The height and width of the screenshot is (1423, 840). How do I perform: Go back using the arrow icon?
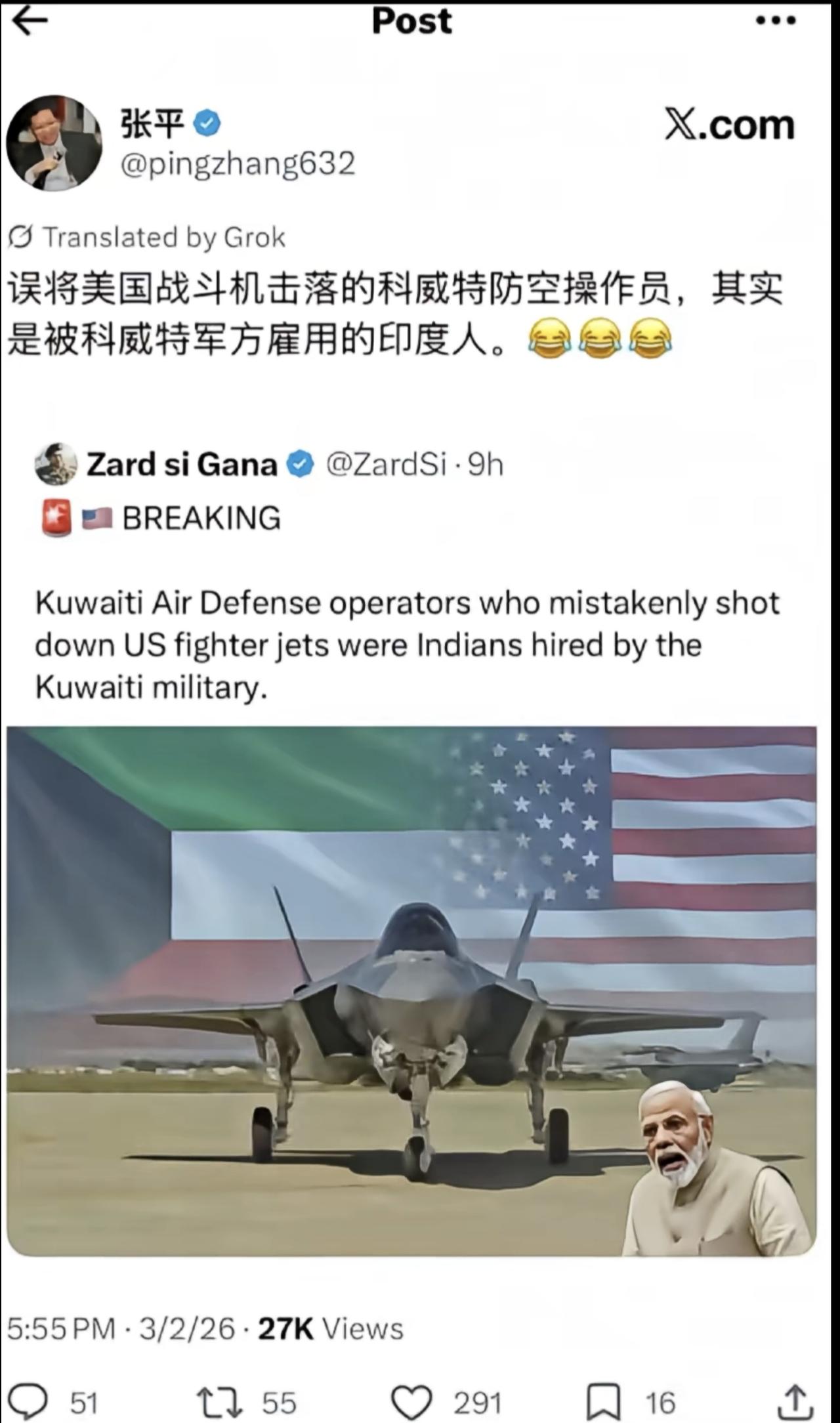click(x=30, y=21)
